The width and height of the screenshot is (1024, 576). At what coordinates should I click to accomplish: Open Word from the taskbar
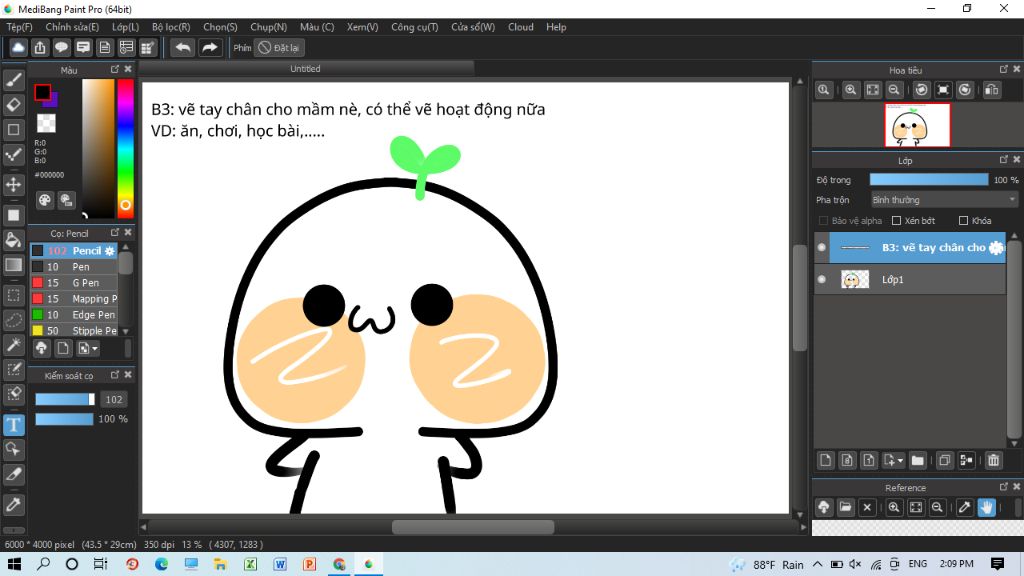[x=280, y=564]
